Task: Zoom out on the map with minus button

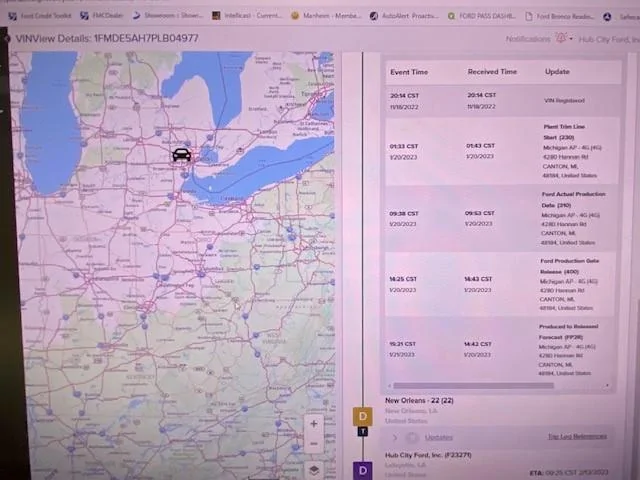Action: (313, 443)
